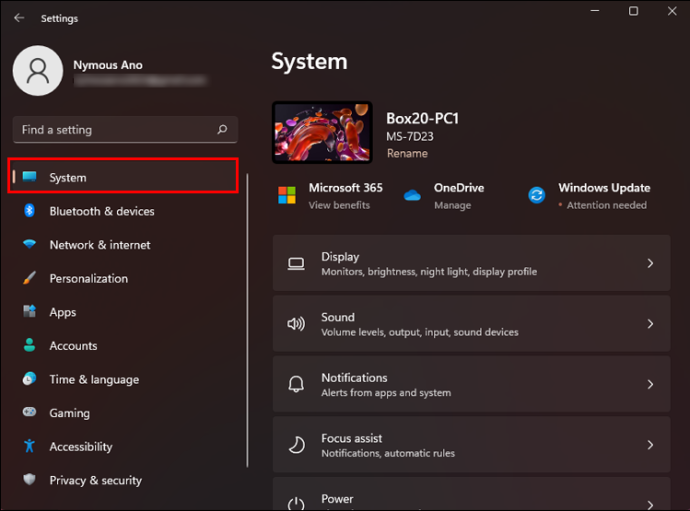The width and height of the screenshot is (690, 511).
Task: Click the OneDrive title
Action: 459,187
